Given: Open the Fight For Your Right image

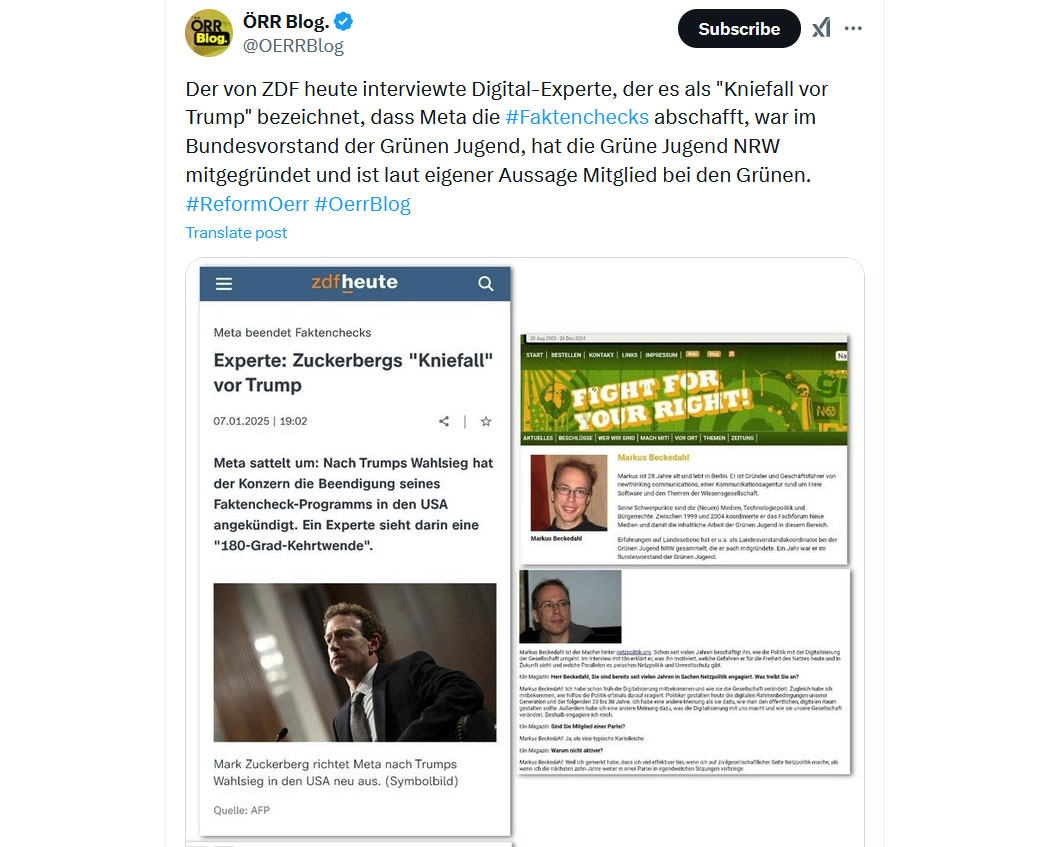Looking at the screenshot, I should (x=684, y=449).
